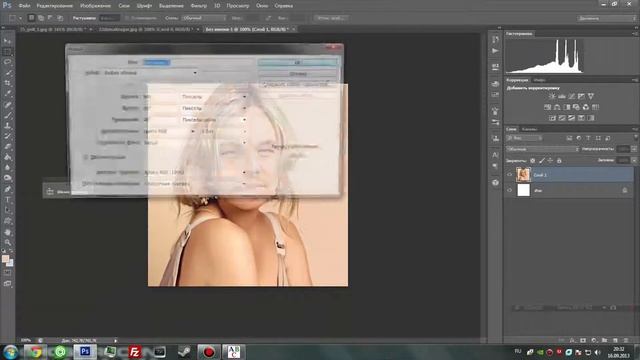Add a Brightness/Contrast adjustment
This screenshot has height=360, width=640.
pyautogui.click(x=552, y=96)
